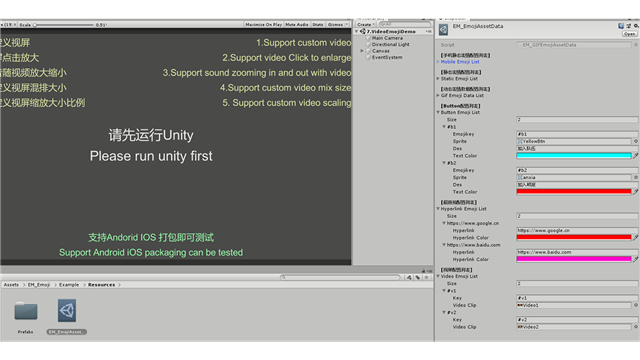The image size is (640, 360).
Task: Go to Assets in project breadcrumb
Action: pyautogui.click(x=11, y=285)
